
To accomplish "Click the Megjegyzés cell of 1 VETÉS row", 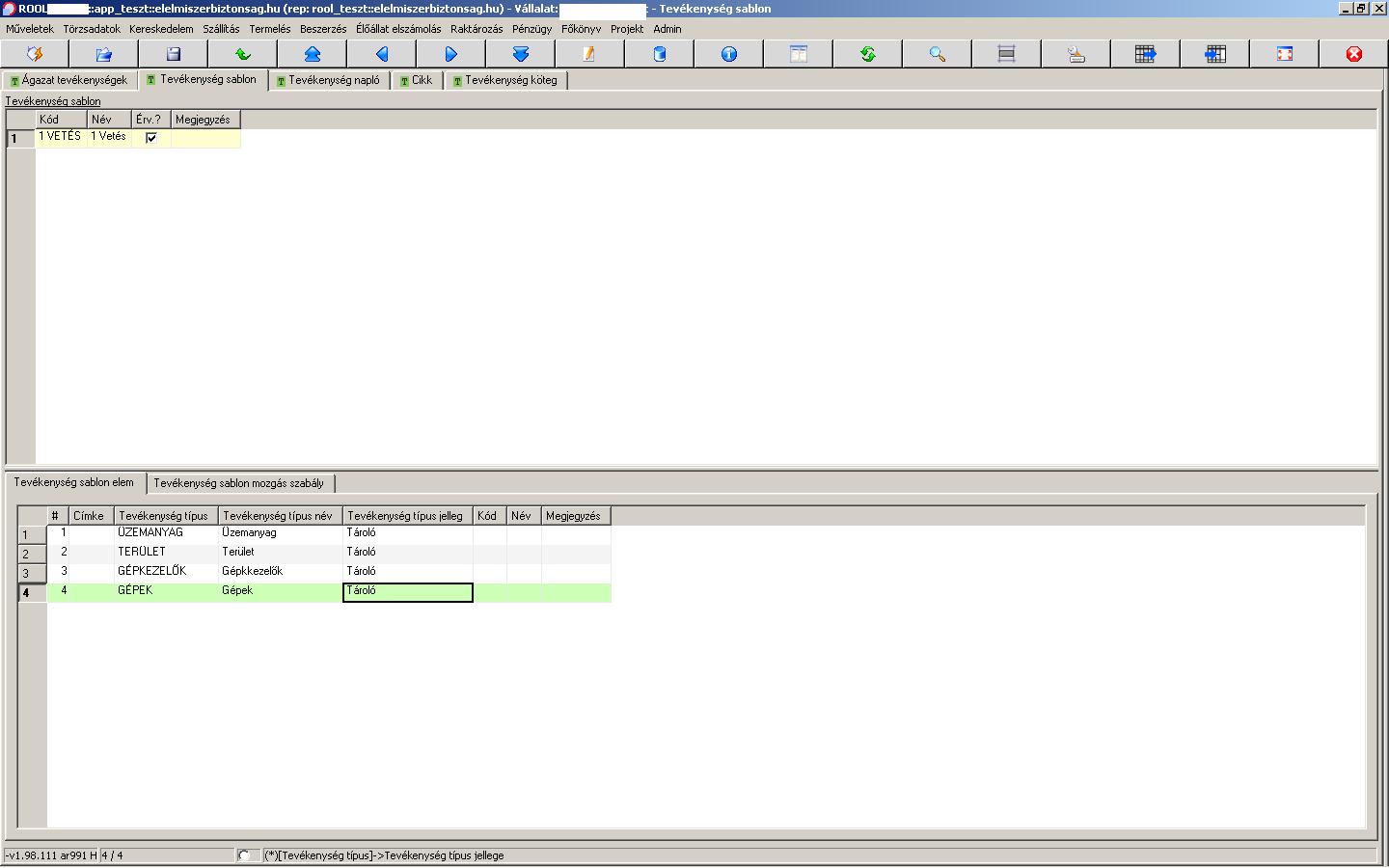I will [205, 138].
